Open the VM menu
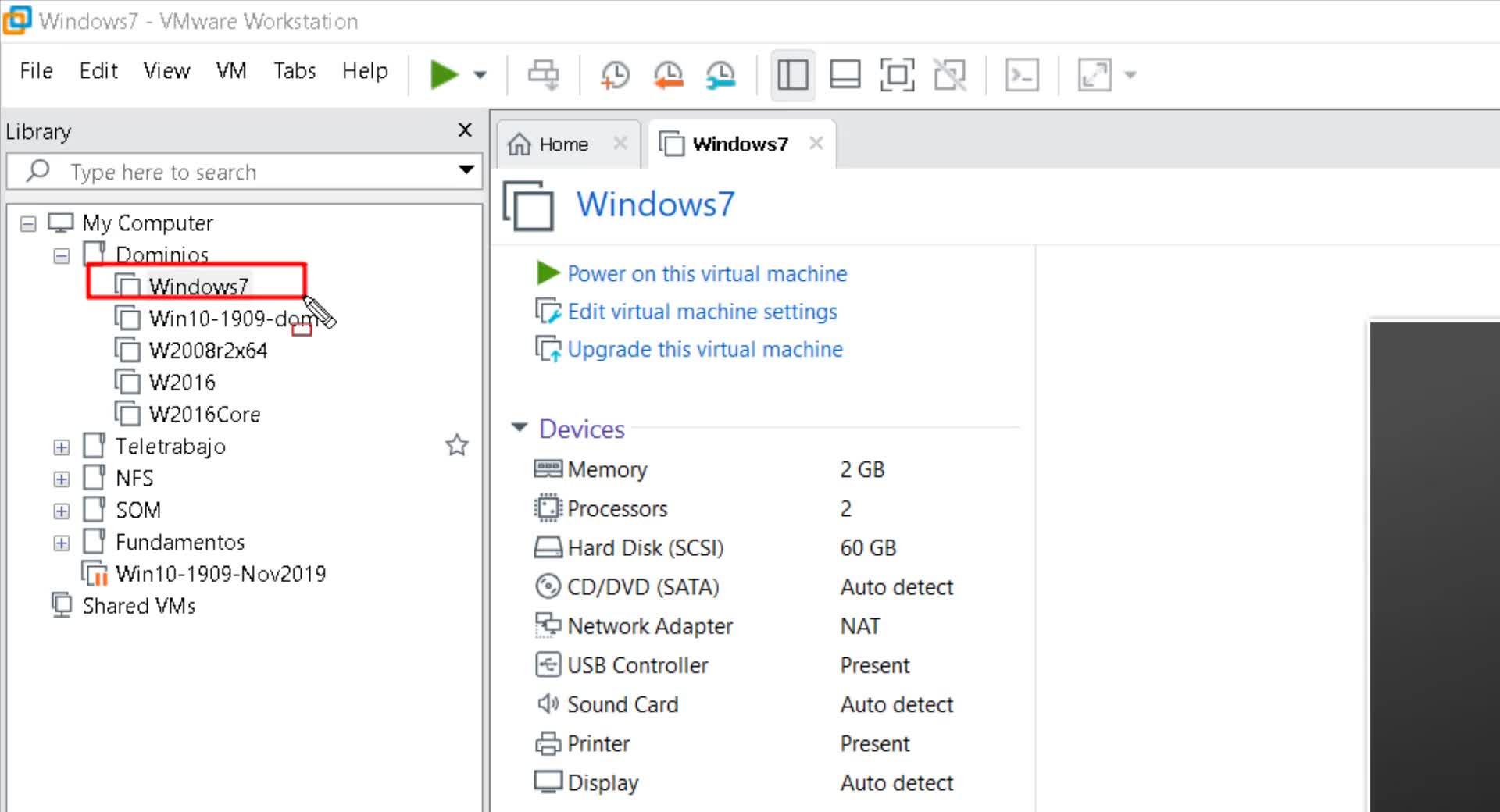The height and width of the screenshot is (812, 1500). click(231, 71)
